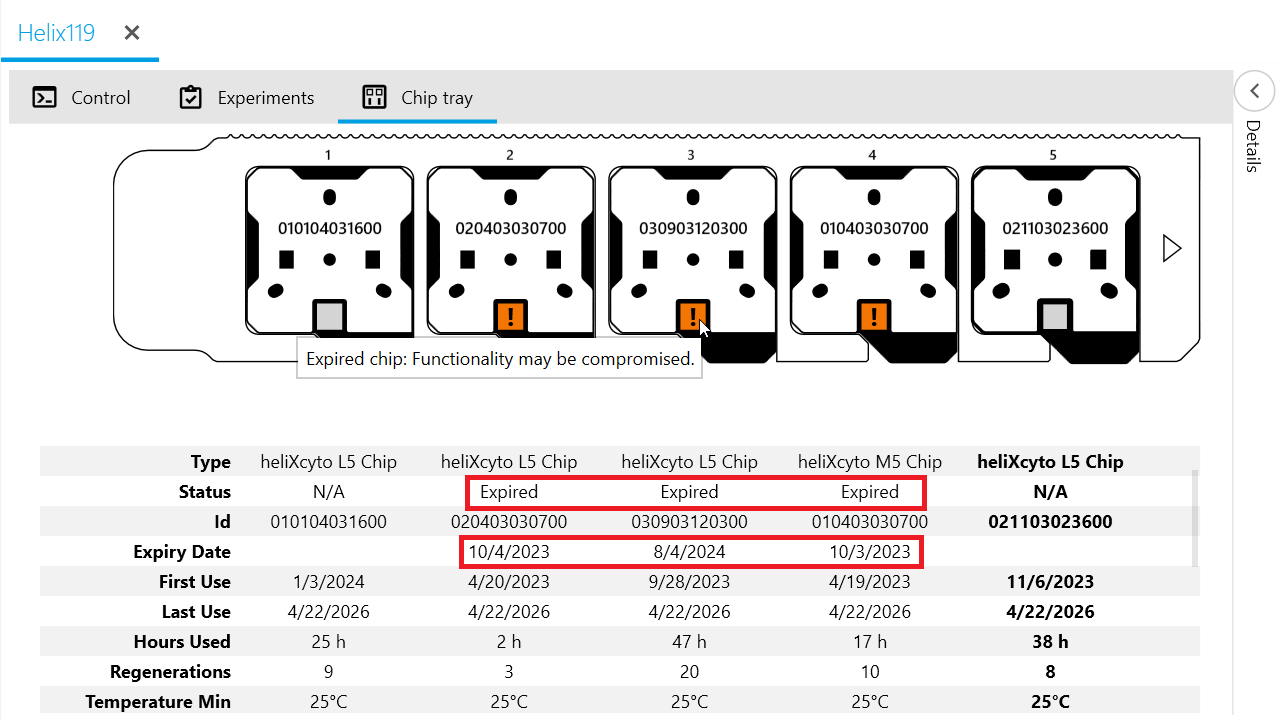Show next chips with the right arrow
1280x720 pixels.
pos(1173,248)
